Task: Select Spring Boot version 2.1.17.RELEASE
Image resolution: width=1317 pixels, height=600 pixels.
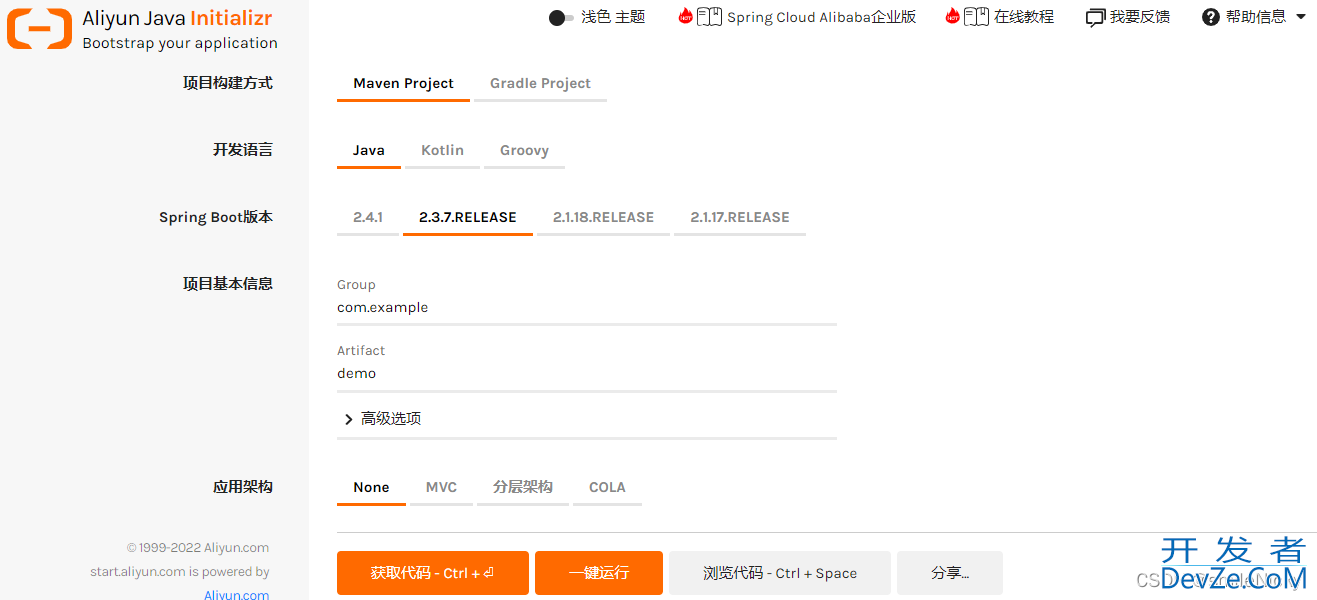Action: [740, 217]
